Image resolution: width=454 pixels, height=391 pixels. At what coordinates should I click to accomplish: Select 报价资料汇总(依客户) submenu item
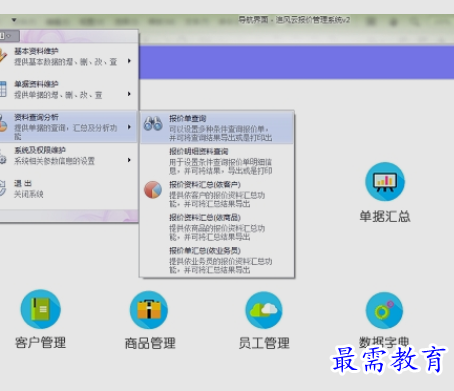217,194
